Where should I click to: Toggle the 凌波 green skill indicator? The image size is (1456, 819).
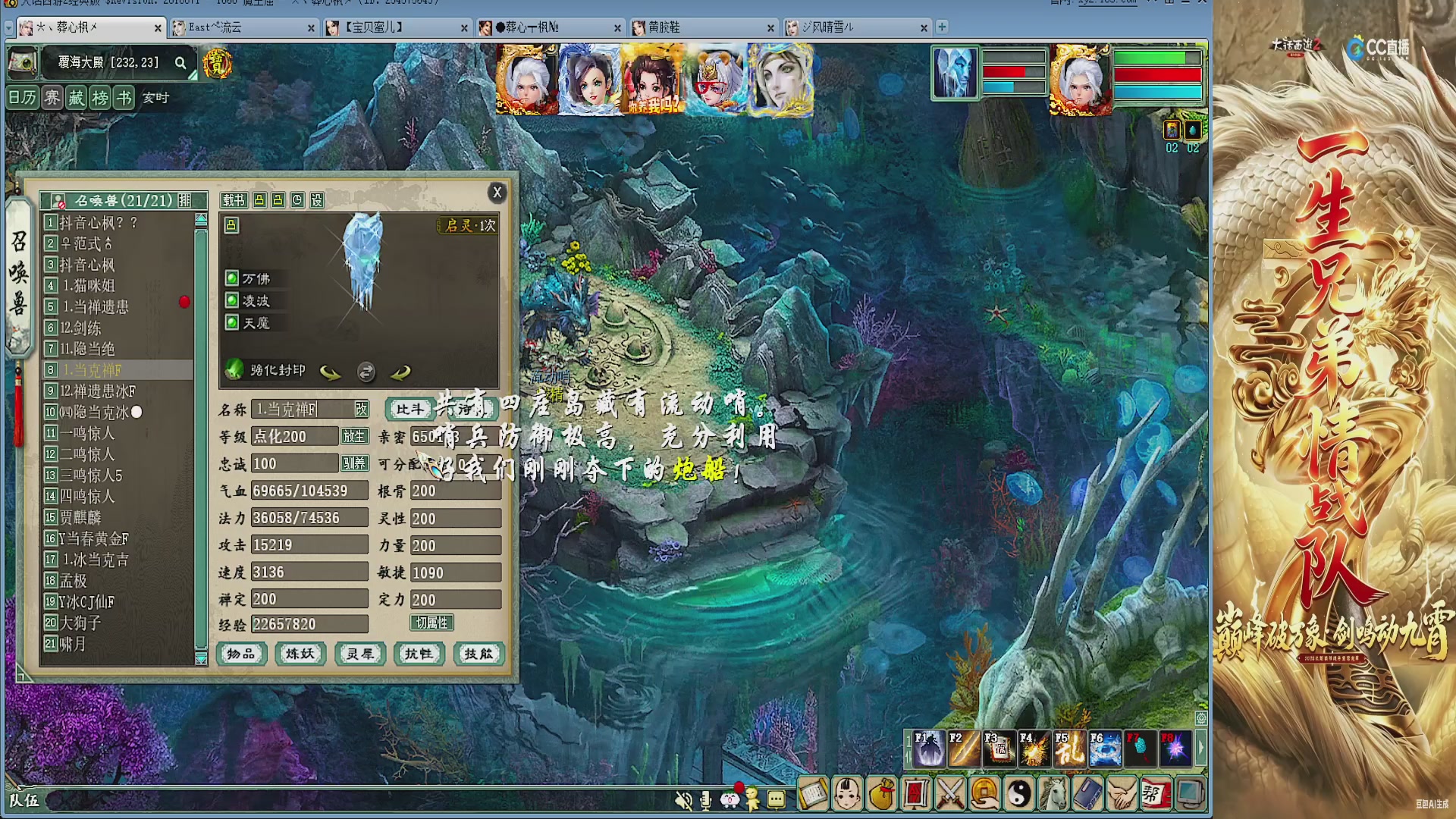(x=232, y=300)
